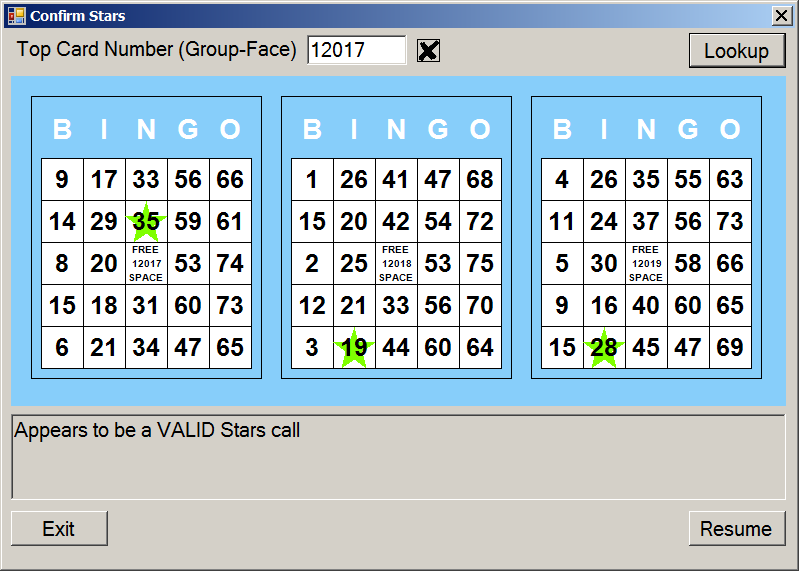
Task: Click number 1 on card 12018
Action: (312, 180)
